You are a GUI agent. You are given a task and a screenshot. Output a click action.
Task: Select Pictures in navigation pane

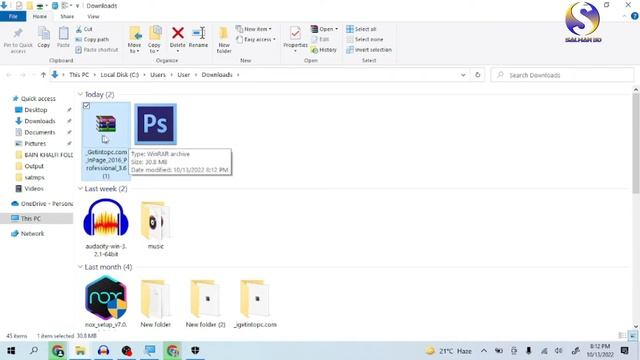pyautogui.click(x=35, y=144)
